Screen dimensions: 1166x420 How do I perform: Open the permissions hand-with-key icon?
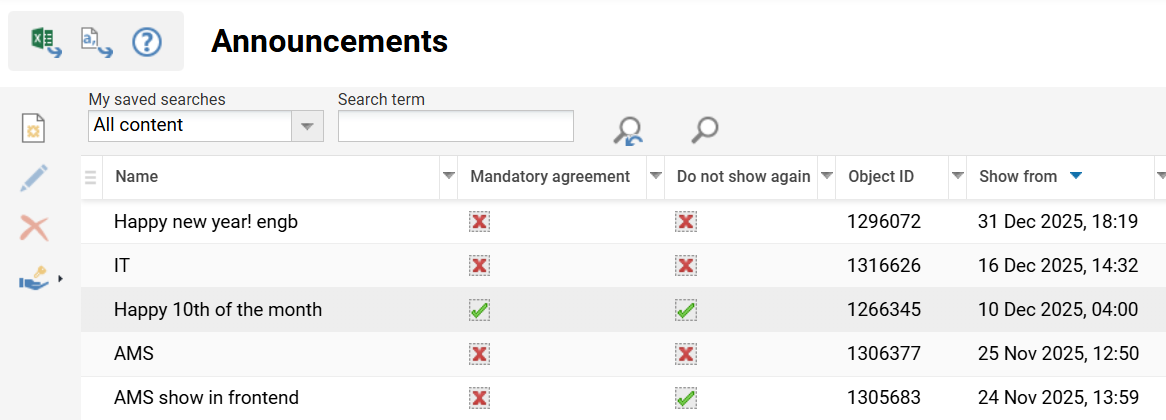coord(35,280)
